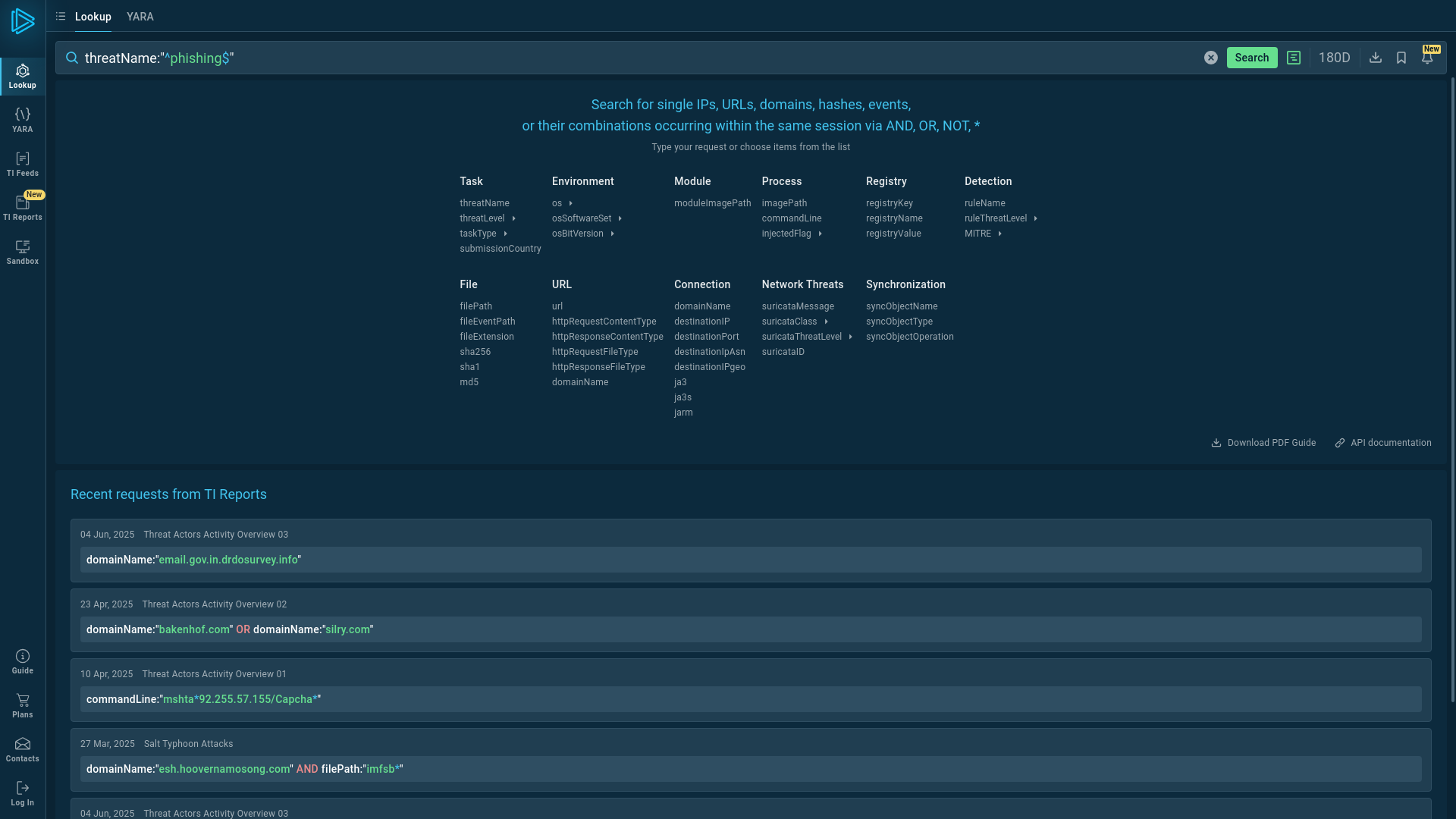Toggle the list menu icon beside Lookup
Image resolution: width=1456 pixels, height=819 pixels.
(x=61, y=16)
